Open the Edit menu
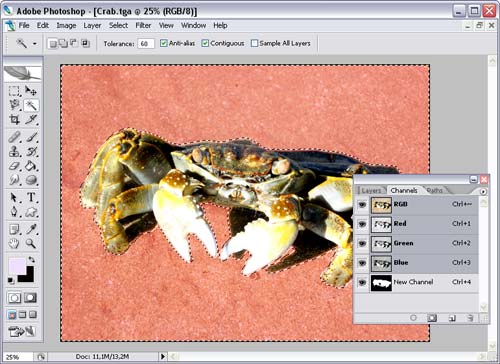Image resolution: width=500 pixels, height=364 pixels. tap(43, 25)
